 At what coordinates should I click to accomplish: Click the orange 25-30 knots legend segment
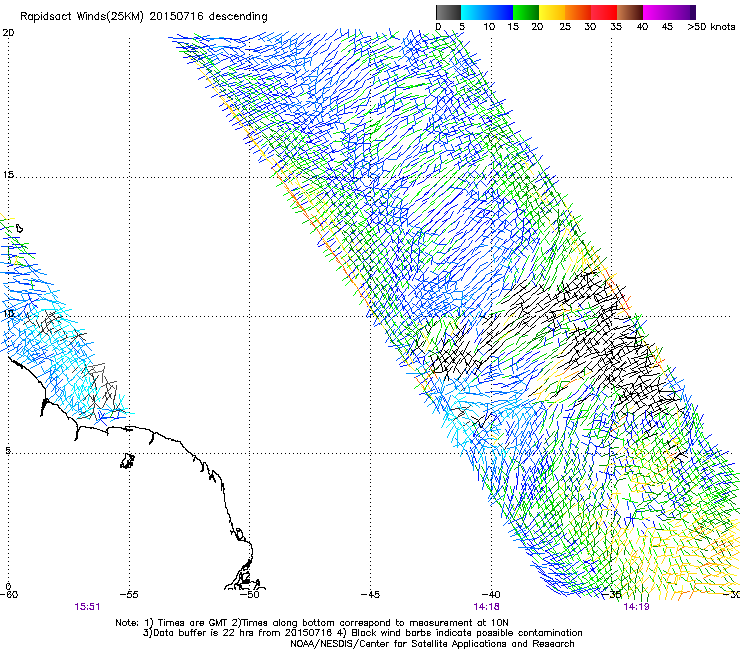(578, 12)
